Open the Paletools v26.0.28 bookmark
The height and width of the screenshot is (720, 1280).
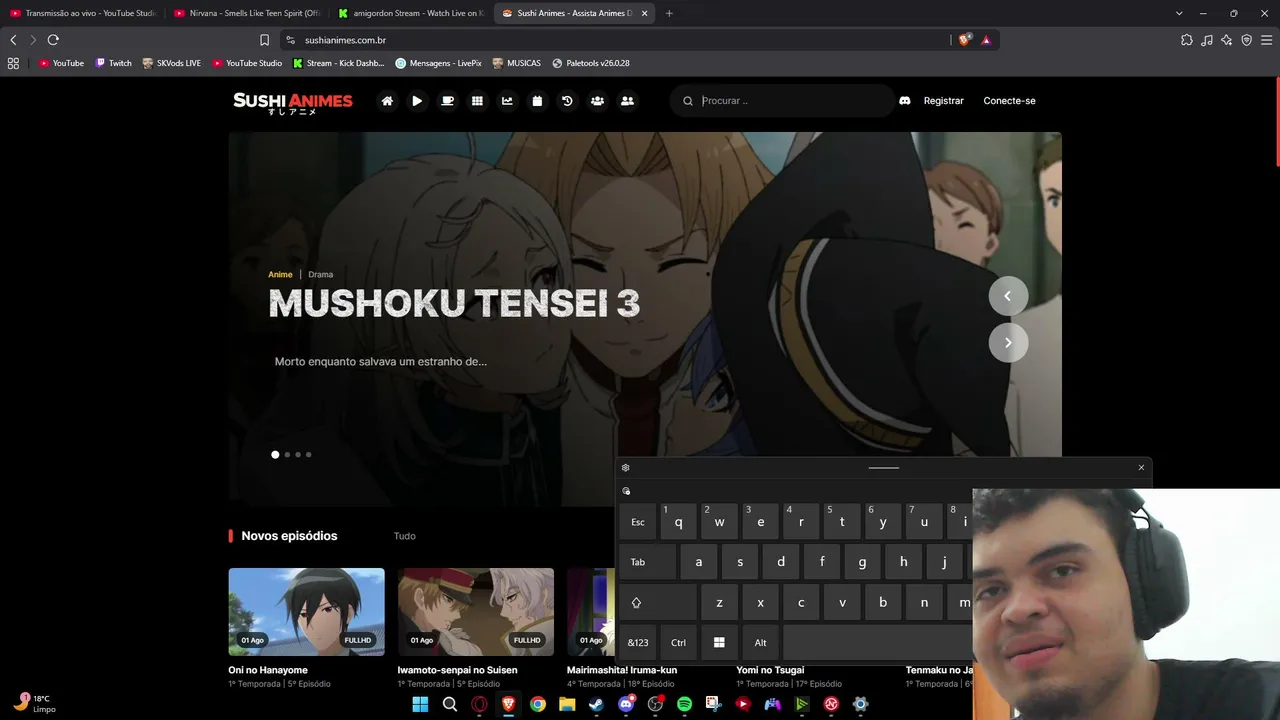[x=590, y=63]
